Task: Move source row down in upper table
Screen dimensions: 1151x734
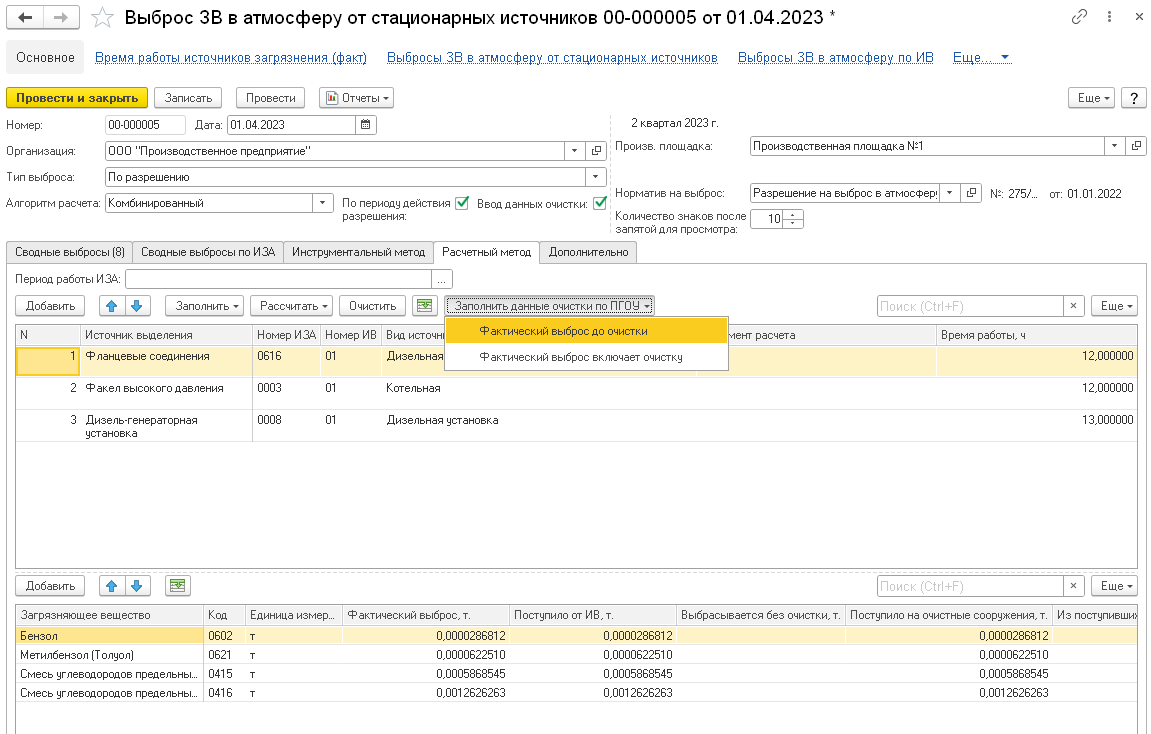Action: coord(137,306)
